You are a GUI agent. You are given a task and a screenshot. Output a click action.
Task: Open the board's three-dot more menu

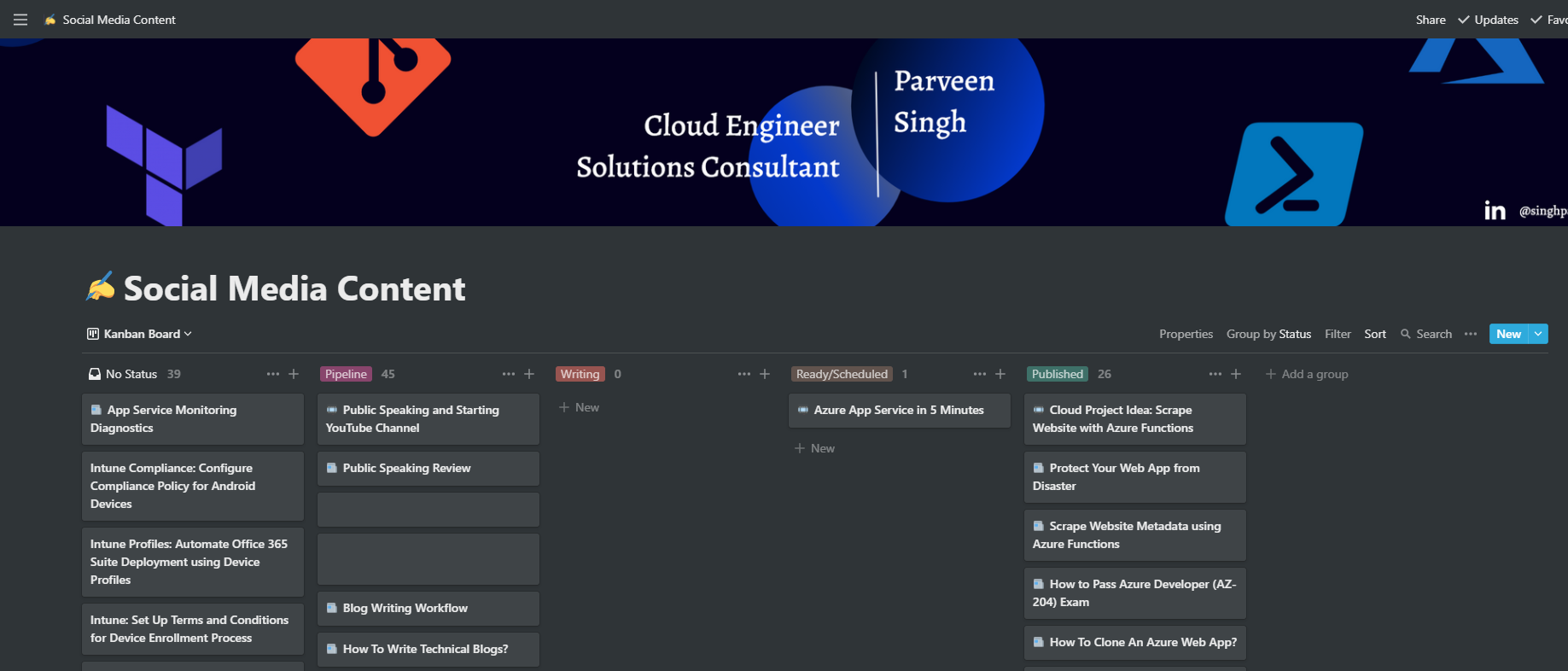[x=1471, y=334]
